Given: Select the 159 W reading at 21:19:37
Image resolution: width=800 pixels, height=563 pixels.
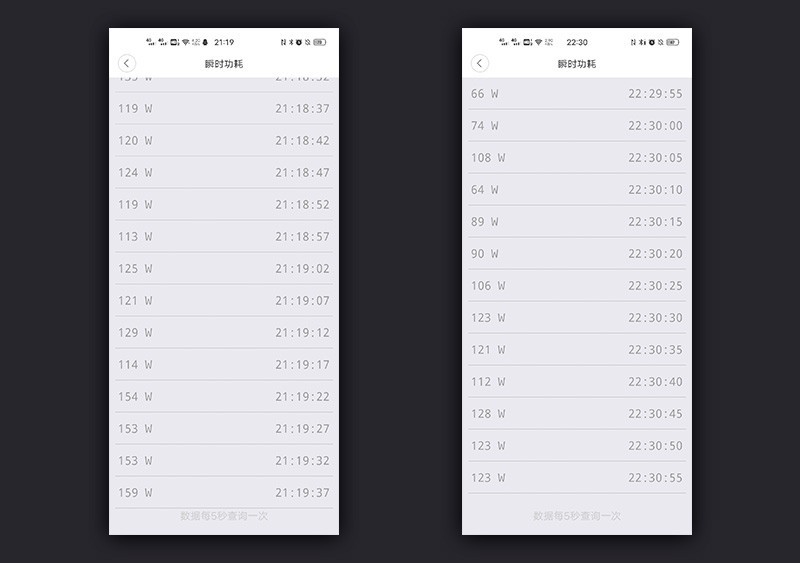Looking at the screenshot, I should pos(224,492).
